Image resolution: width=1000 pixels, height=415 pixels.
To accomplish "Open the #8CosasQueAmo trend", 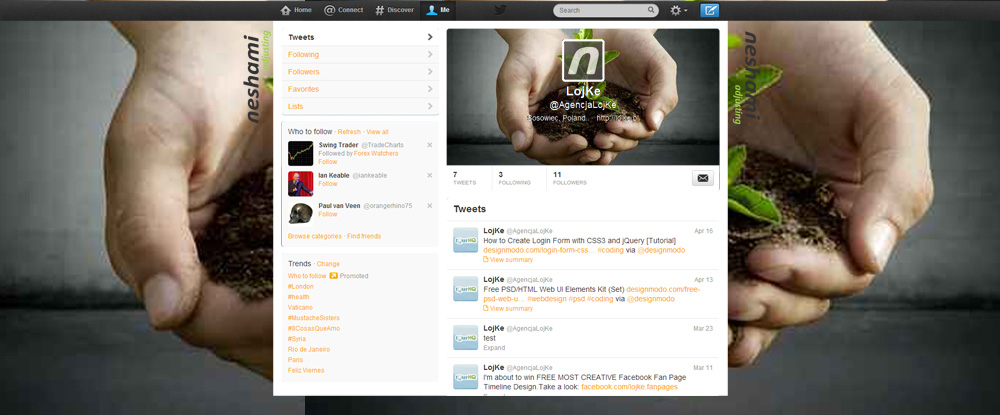I will 314,328.
